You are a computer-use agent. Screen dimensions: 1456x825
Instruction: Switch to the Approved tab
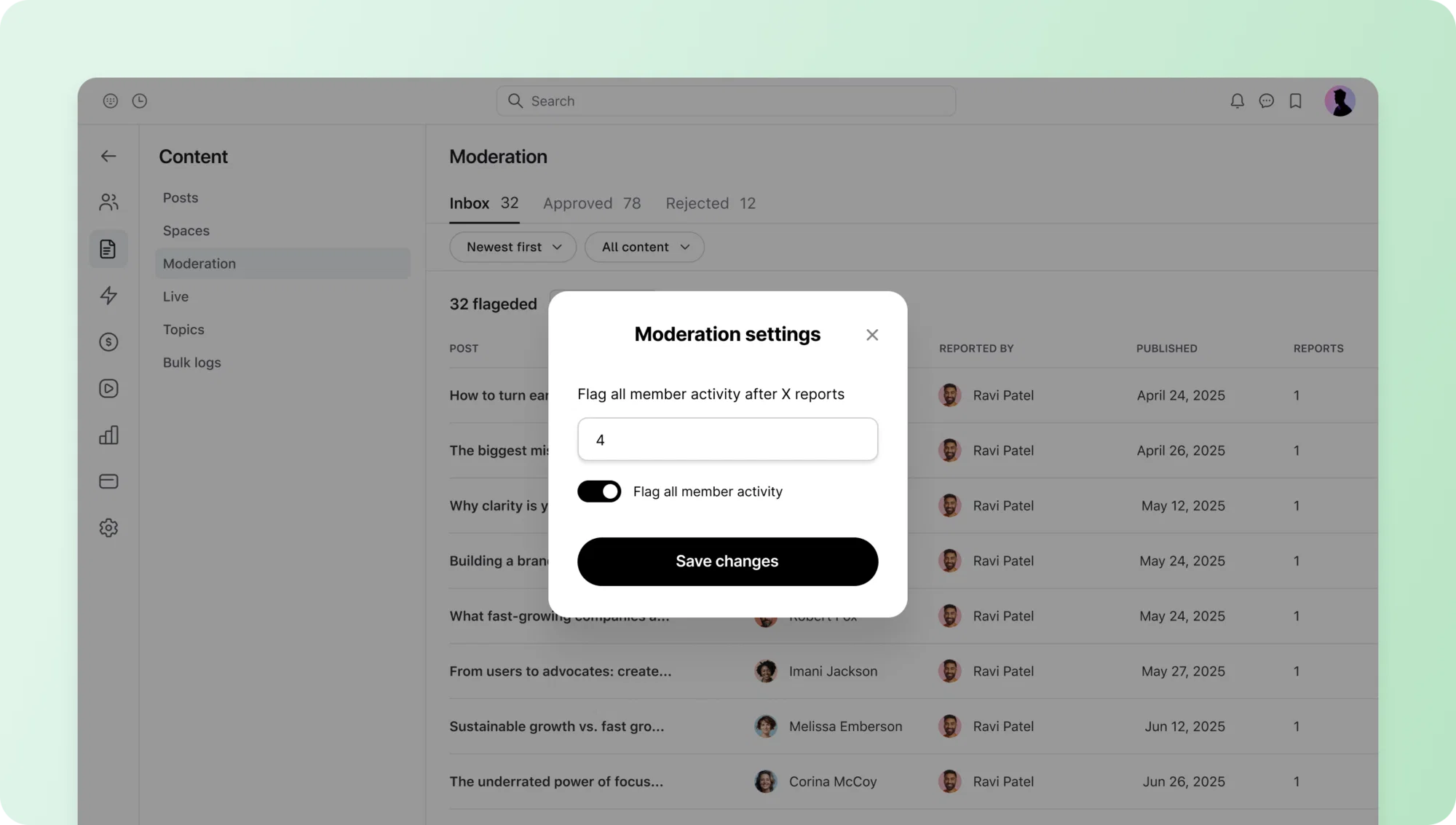[592, 203]
